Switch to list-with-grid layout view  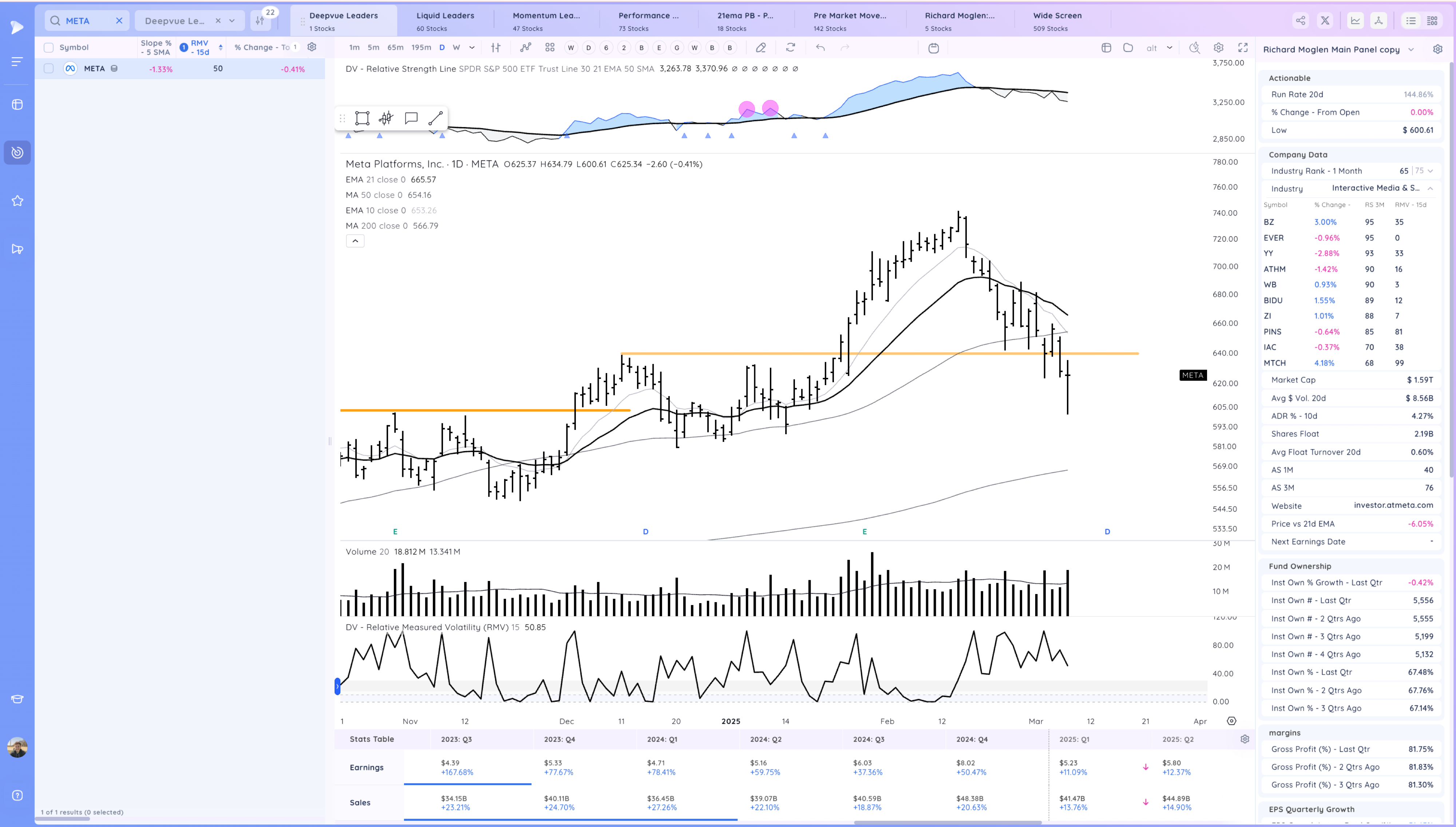pos(1432,20)
